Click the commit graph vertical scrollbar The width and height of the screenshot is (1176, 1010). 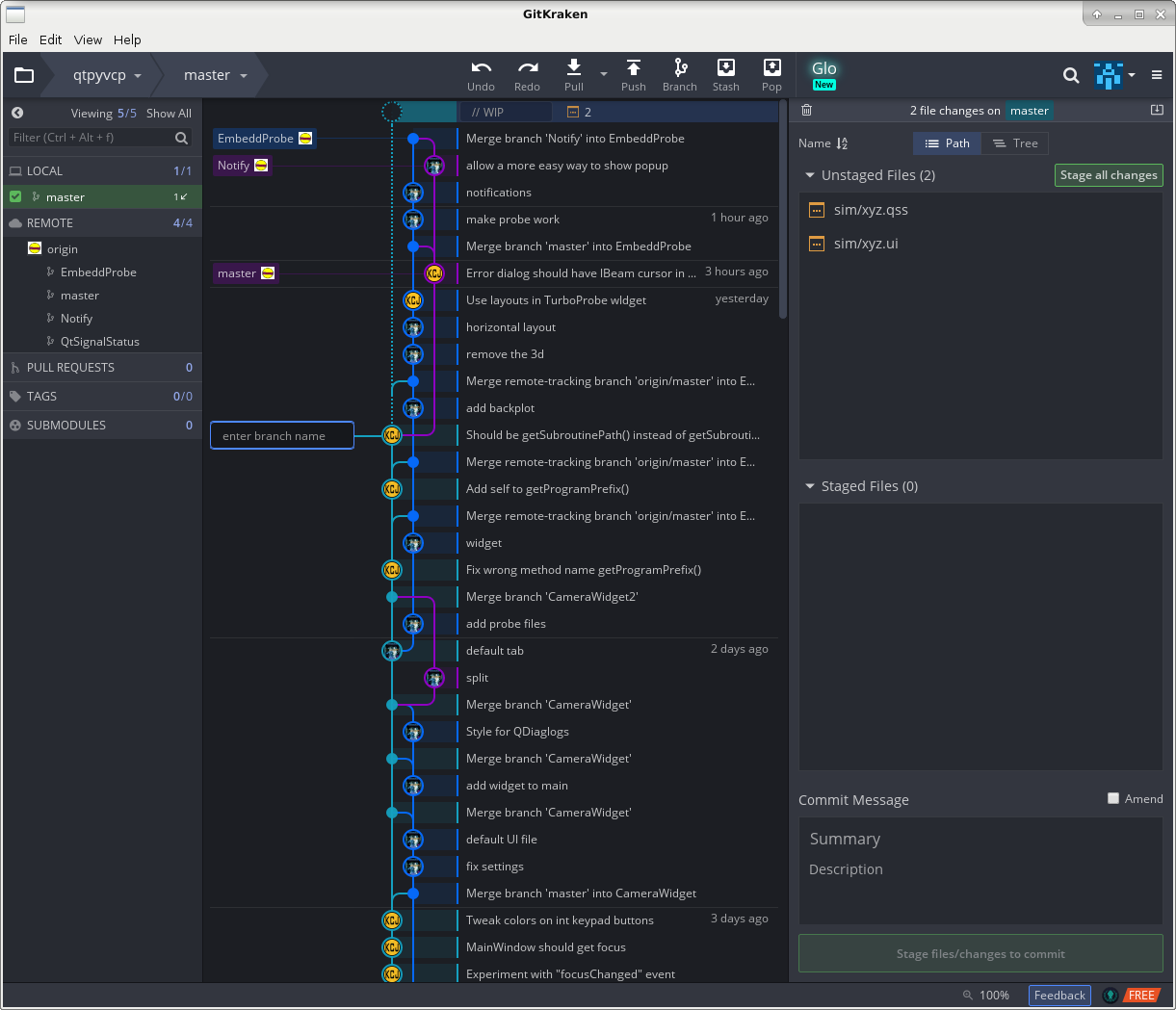(x=783, y=210)
